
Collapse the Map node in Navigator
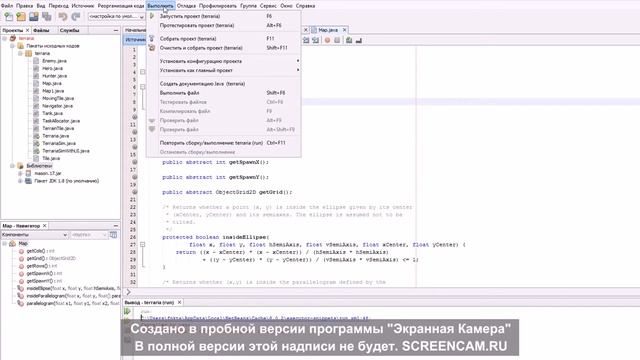pos(4,243)
